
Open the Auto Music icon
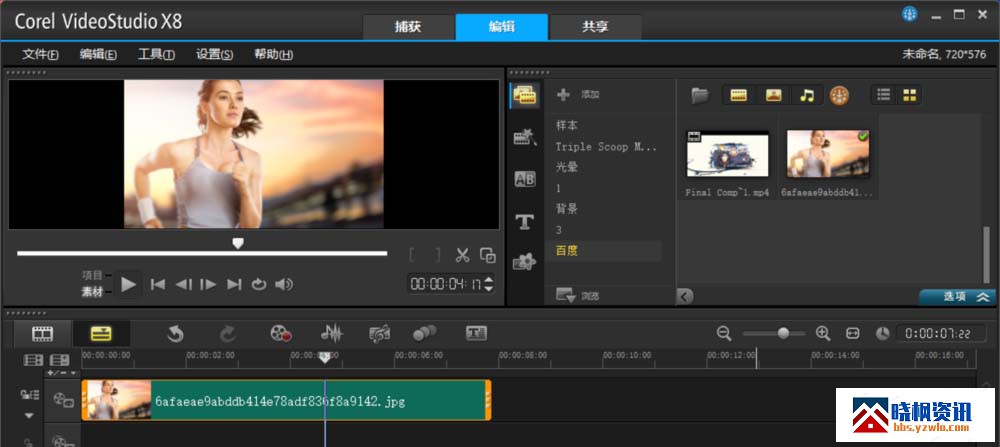[379, 333]
